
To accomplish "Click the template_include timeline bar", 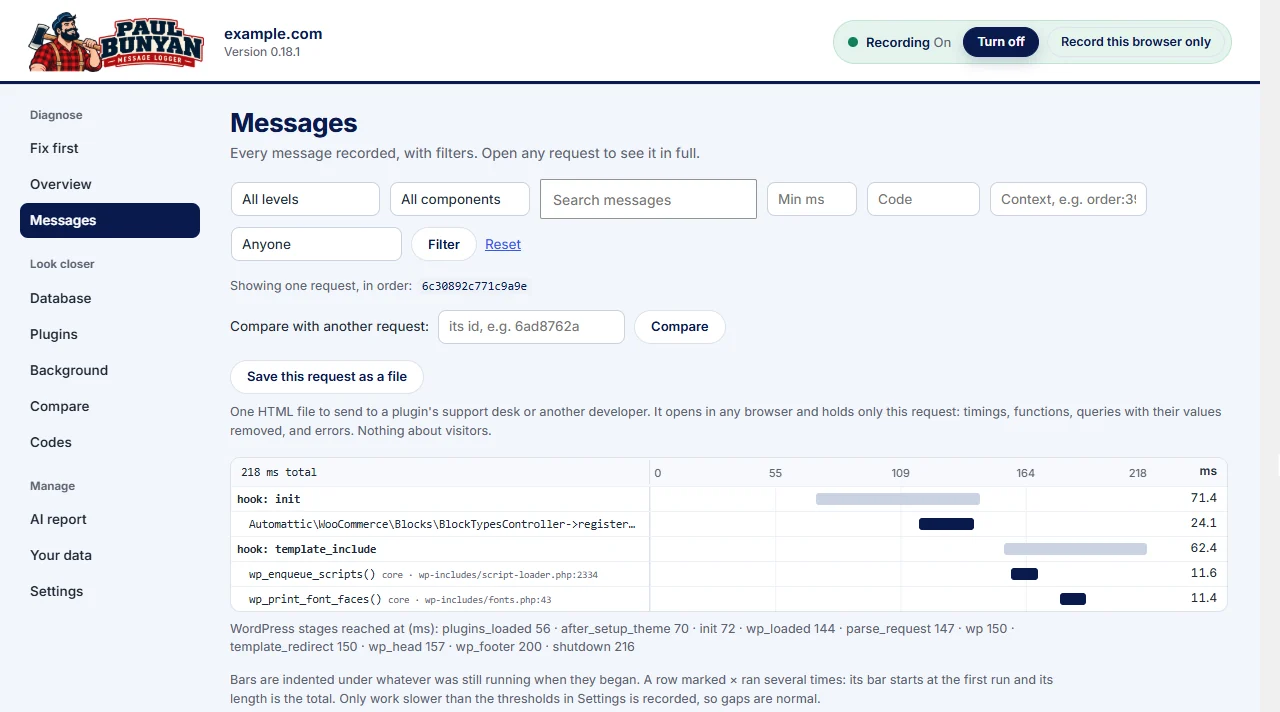I will coord(1075,549).
